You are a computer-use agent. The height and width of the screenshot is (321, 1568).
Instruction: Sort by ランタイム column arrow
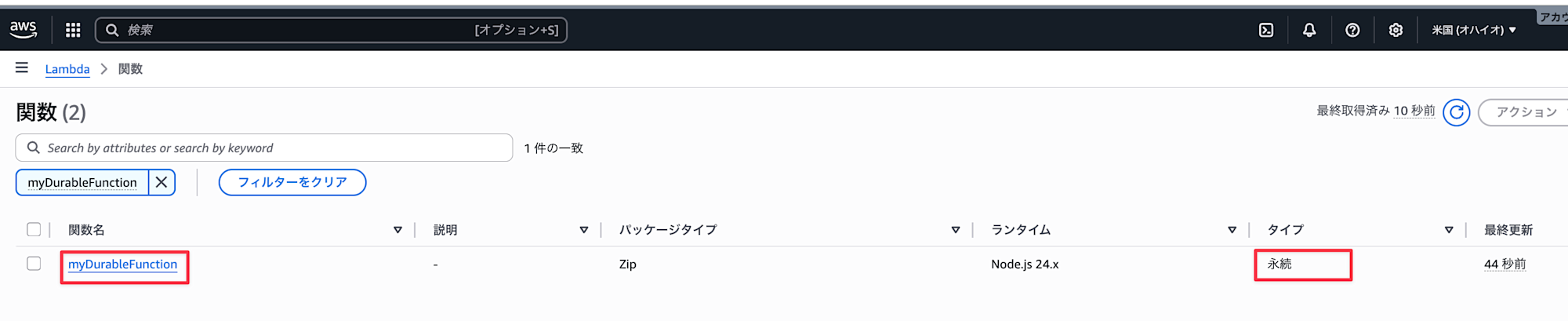click(x=1232, y=230)
